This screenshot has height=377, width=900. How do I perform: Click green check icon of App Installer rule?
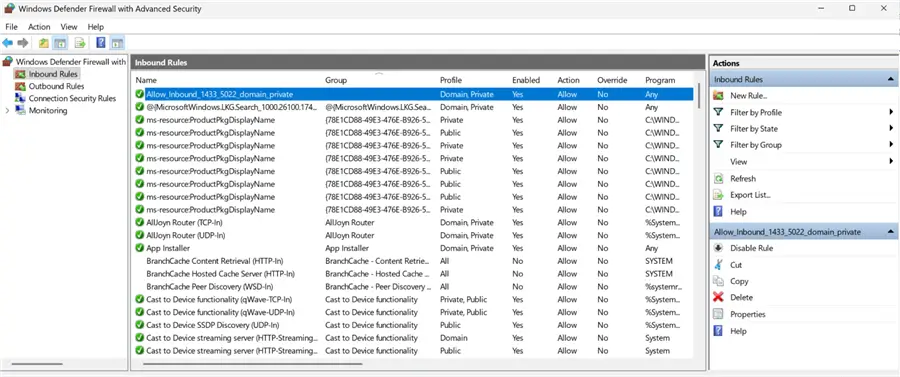point(139,248)
